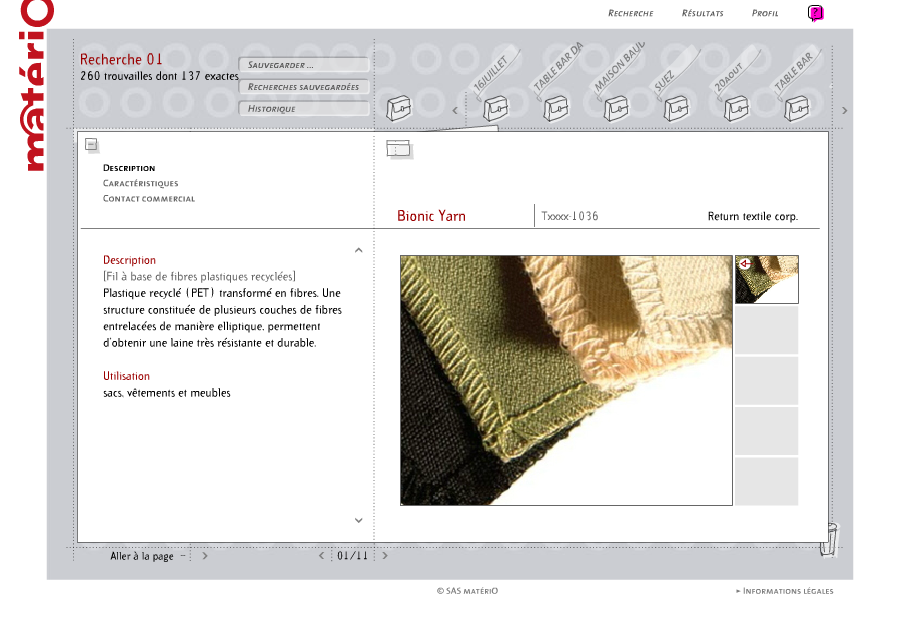Click the layout view icon above Bionic Yarn
897x625 pixels.
click(398, 149)
